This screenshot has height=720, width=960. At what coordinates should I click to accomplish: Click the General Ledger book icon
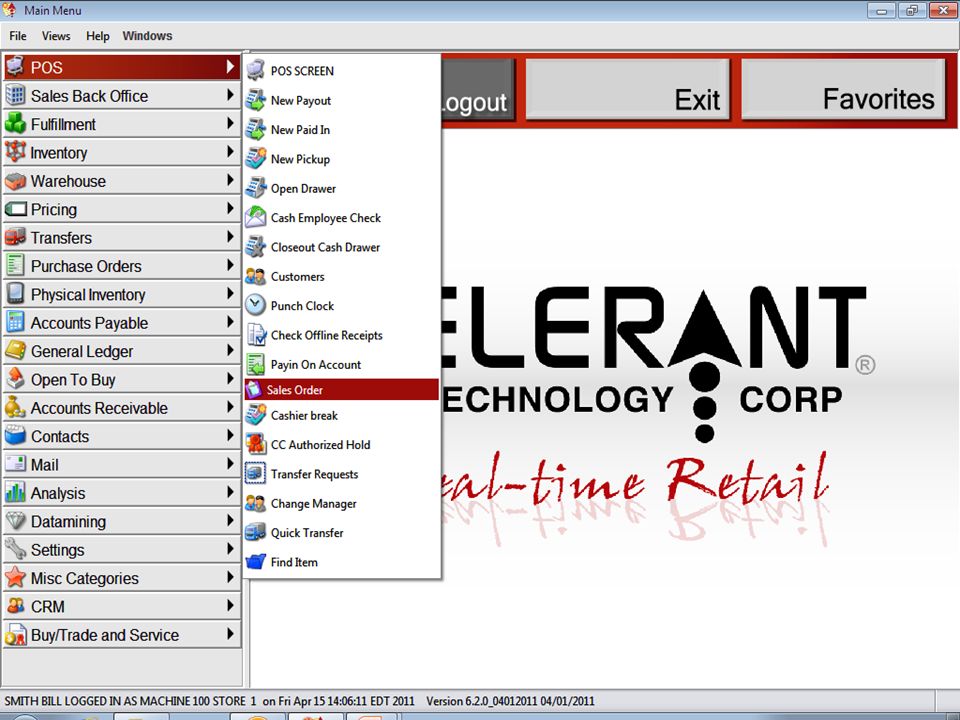point(15,351)
